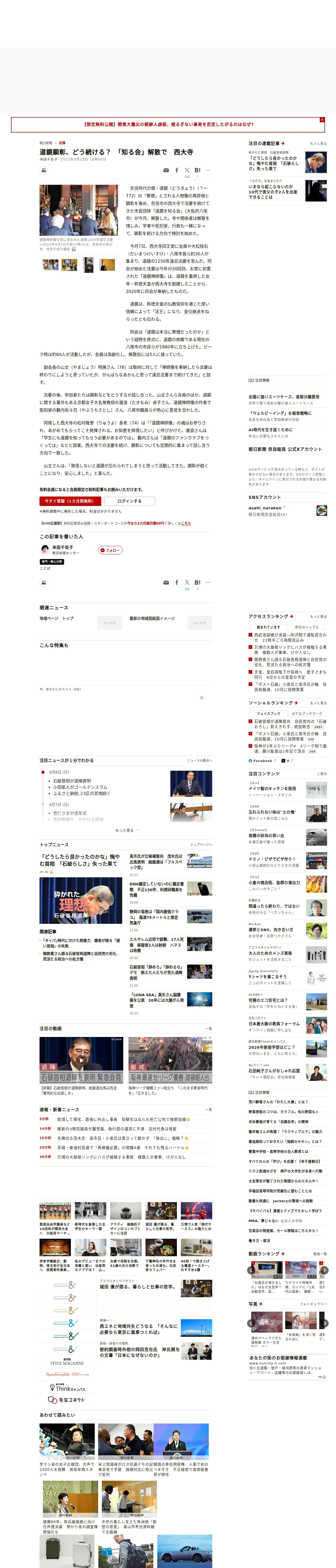Select the フェイスブック social ranking tab
This screenshot has height=1568, width=336.
pos(268,713)
